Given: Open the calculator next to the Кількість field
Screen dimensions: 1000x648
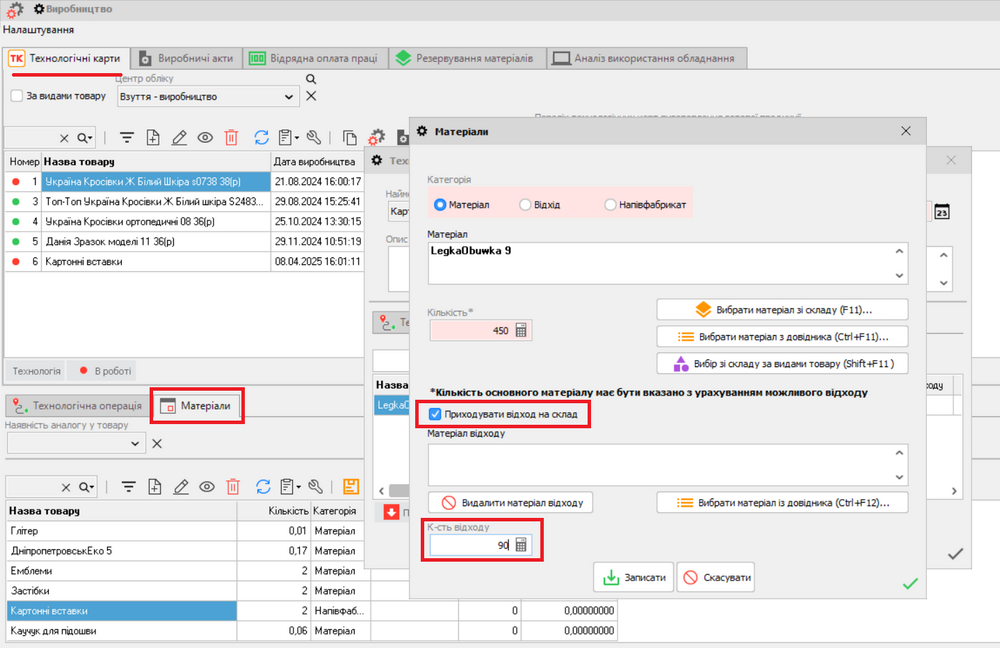Looking at the screenshot, I should coord(521,331).
